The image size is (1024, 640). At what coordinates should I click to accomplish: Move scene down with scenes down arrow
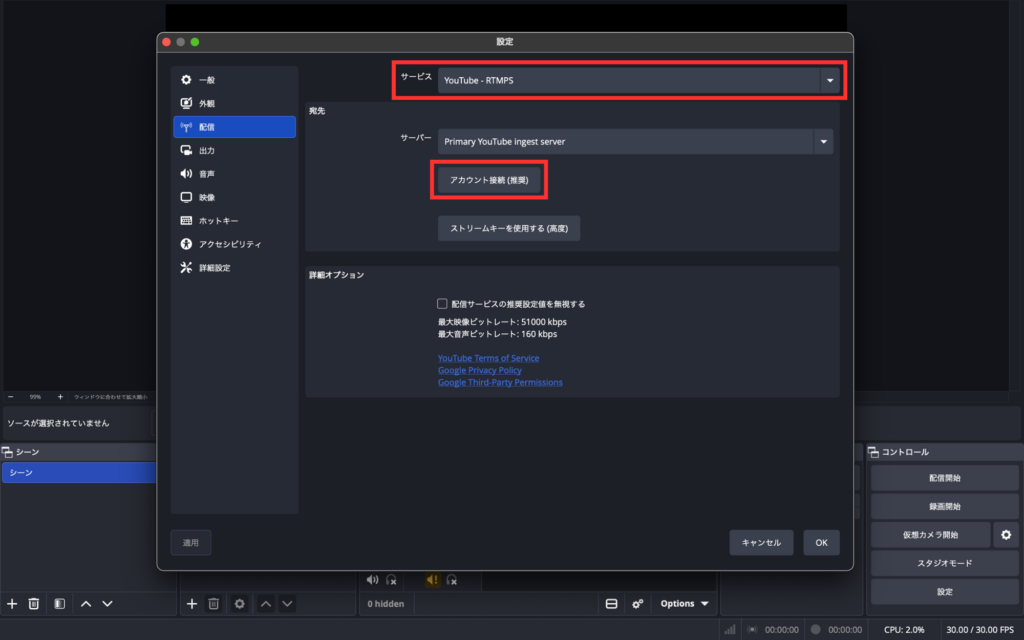[108, 604]
